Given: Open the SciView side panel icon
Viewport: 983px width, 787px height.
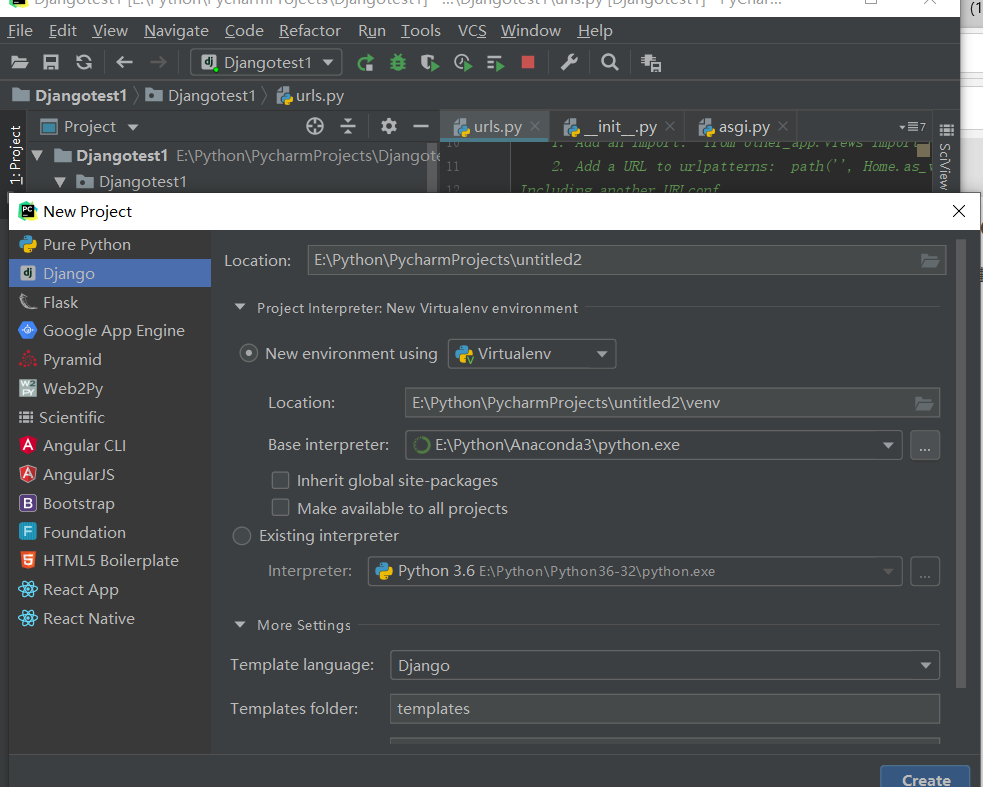Looking at the screenshot, I should [946, 157].
